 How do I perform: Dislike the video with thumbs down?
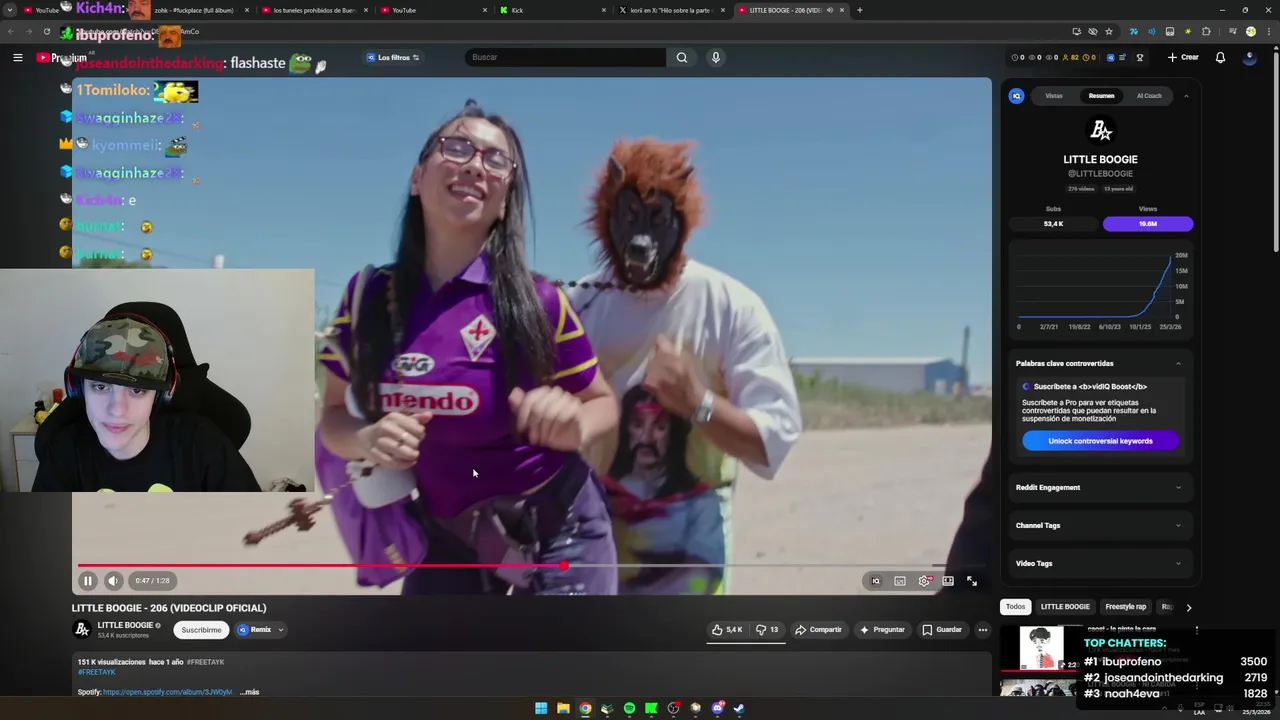pyautogui.click(x=767, y=630)
